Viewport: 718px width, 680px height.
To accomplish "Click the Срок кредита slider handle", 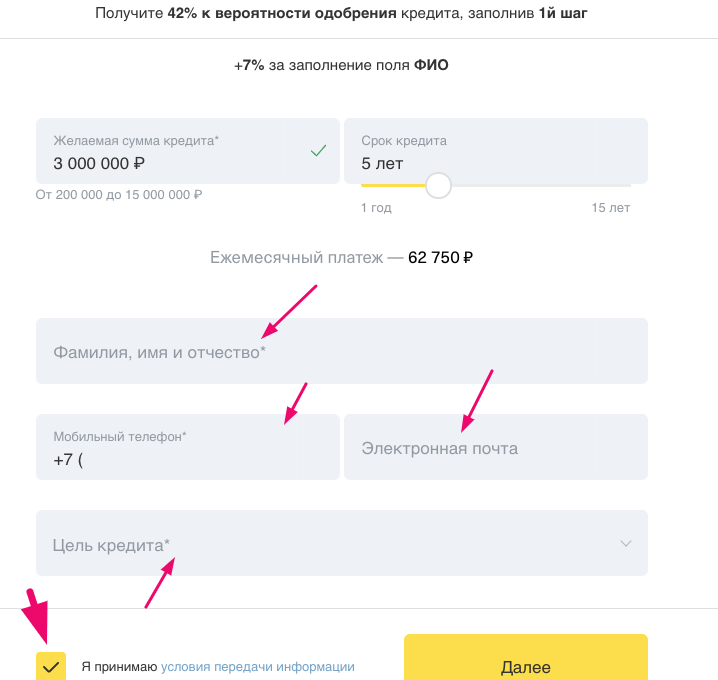I will coord(438,185).
